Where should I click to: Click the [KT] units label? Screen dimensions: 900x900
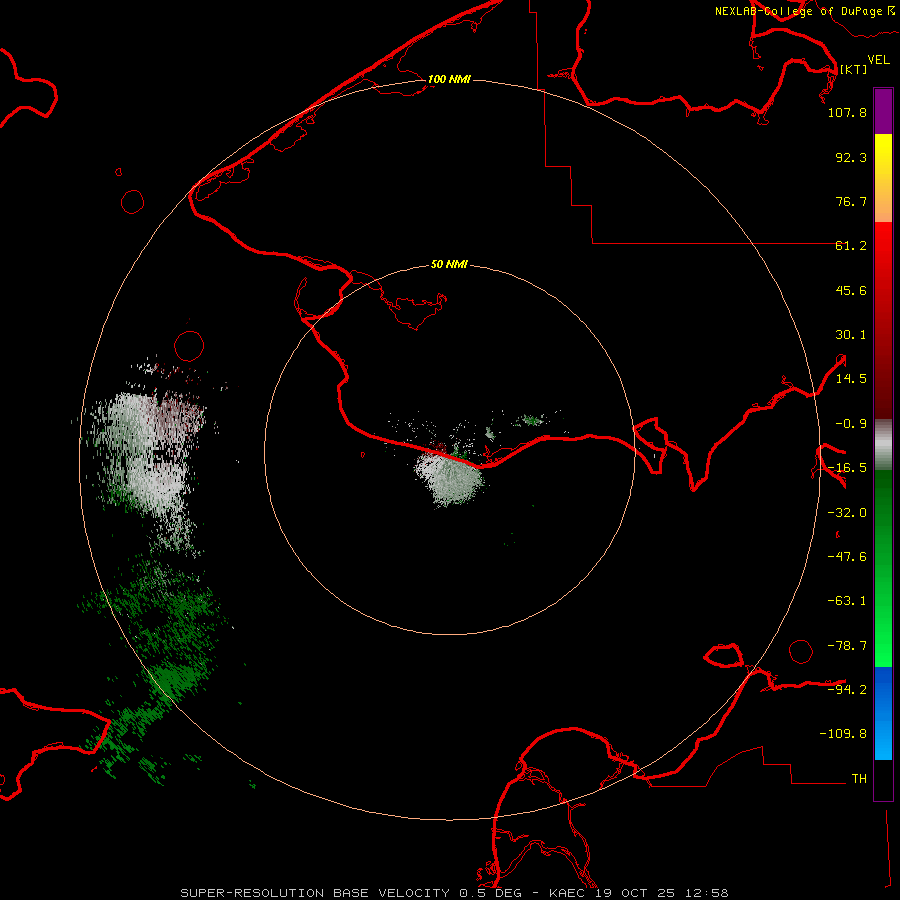tap(854, 69)
